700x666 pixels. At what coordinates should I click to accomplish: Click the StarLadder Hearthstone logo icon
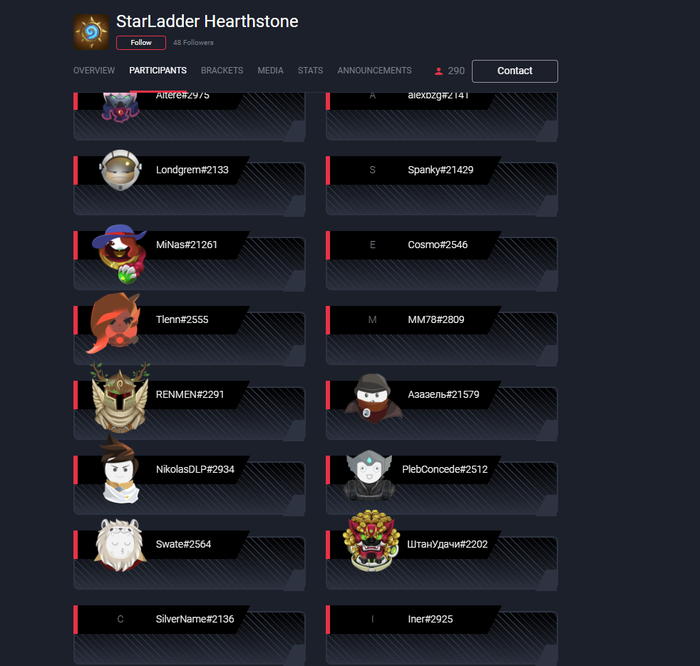[x=91, y=32]
